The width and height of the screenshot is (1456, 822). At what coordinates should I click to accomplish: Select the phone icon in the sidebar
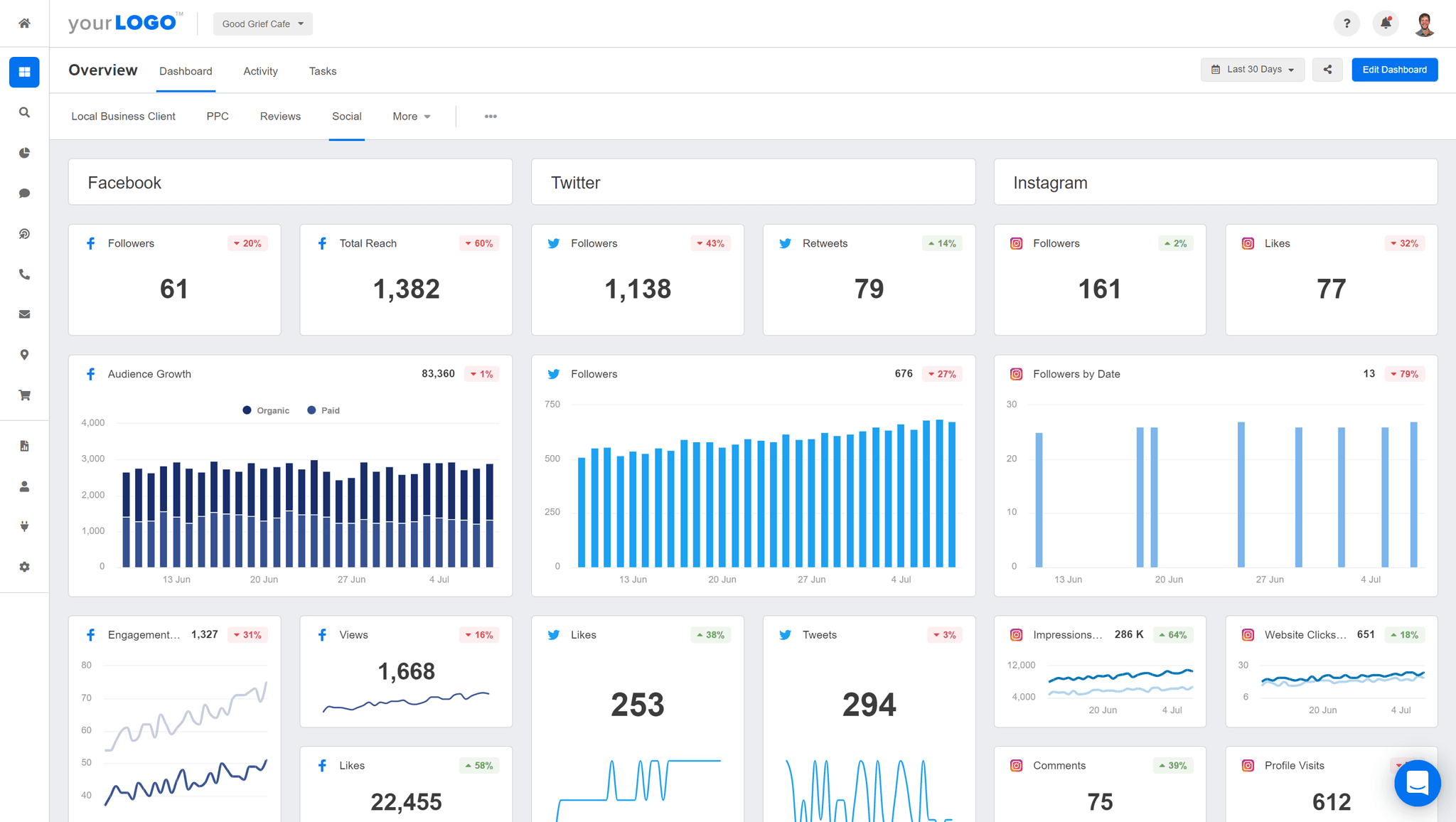[x=23, y=274]
